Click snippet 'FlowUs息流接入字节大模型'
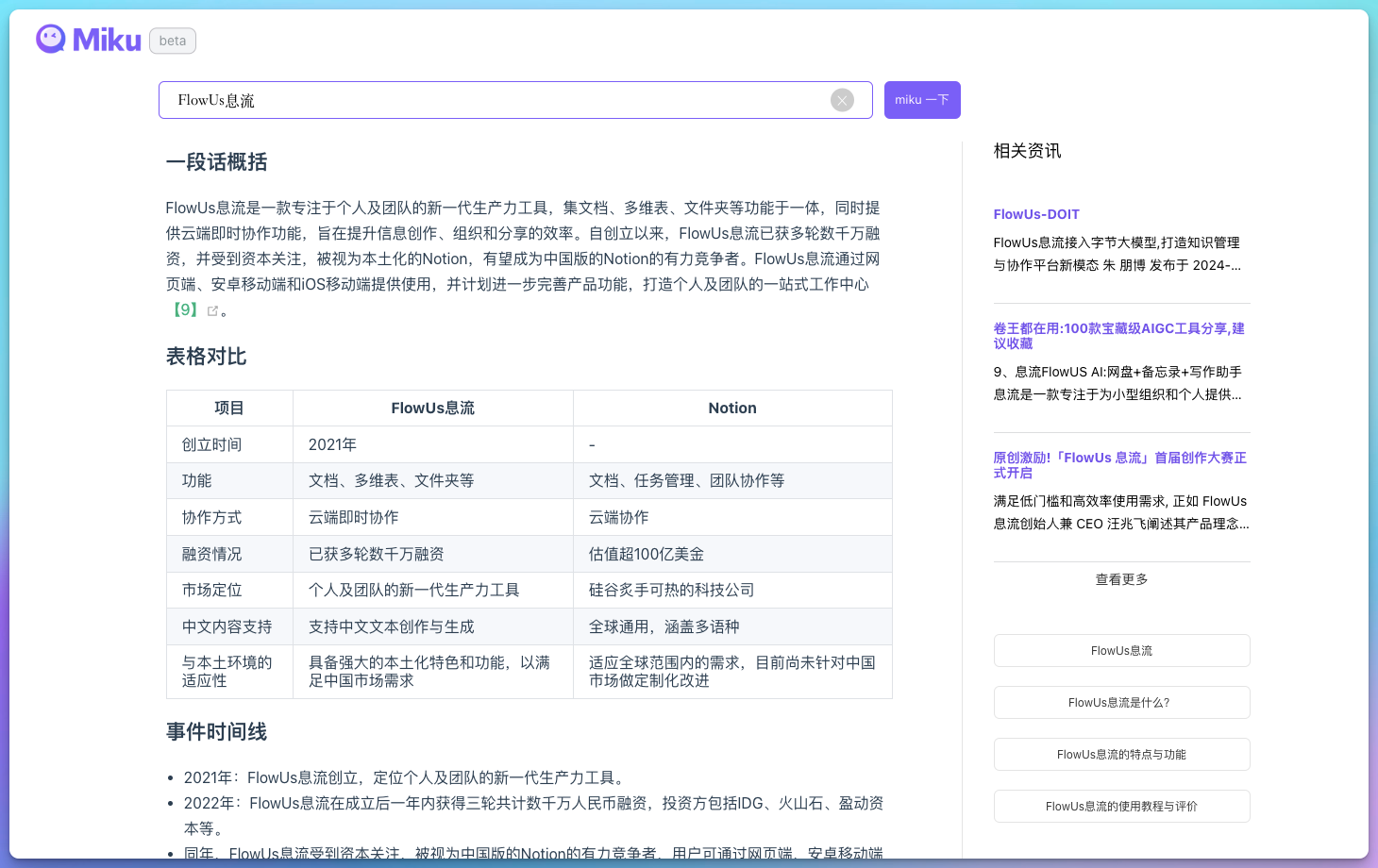Viewport: 1378px width, 868px height. 1118,254
